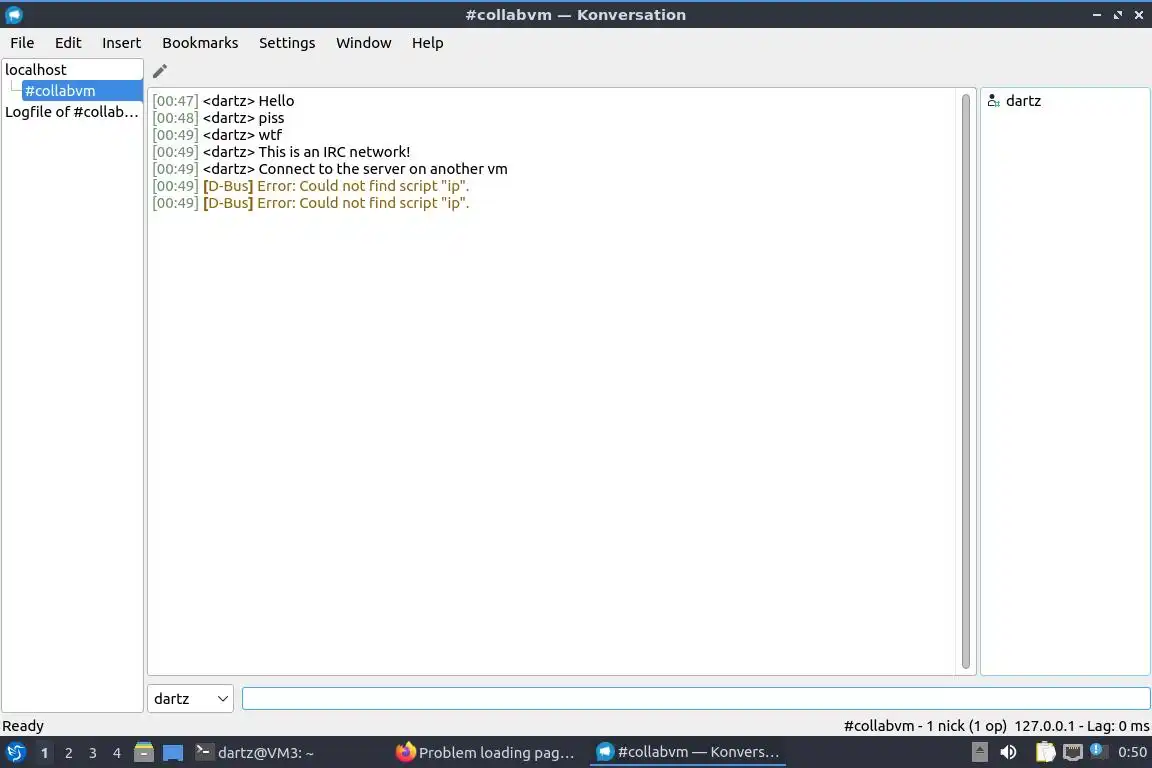Select the #collabvm channel tree item
1152x768 pixels.
click(82, 91)
